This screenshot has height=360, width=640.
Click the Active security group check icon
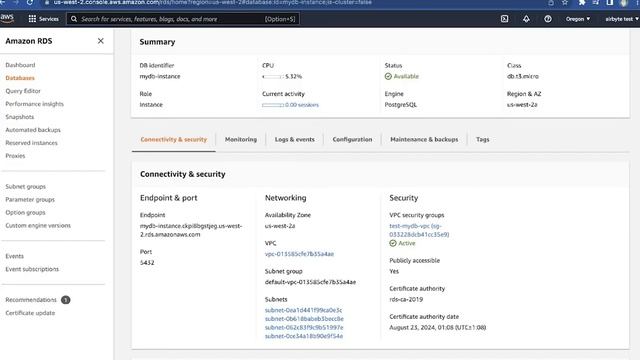(x=393, y=243)
